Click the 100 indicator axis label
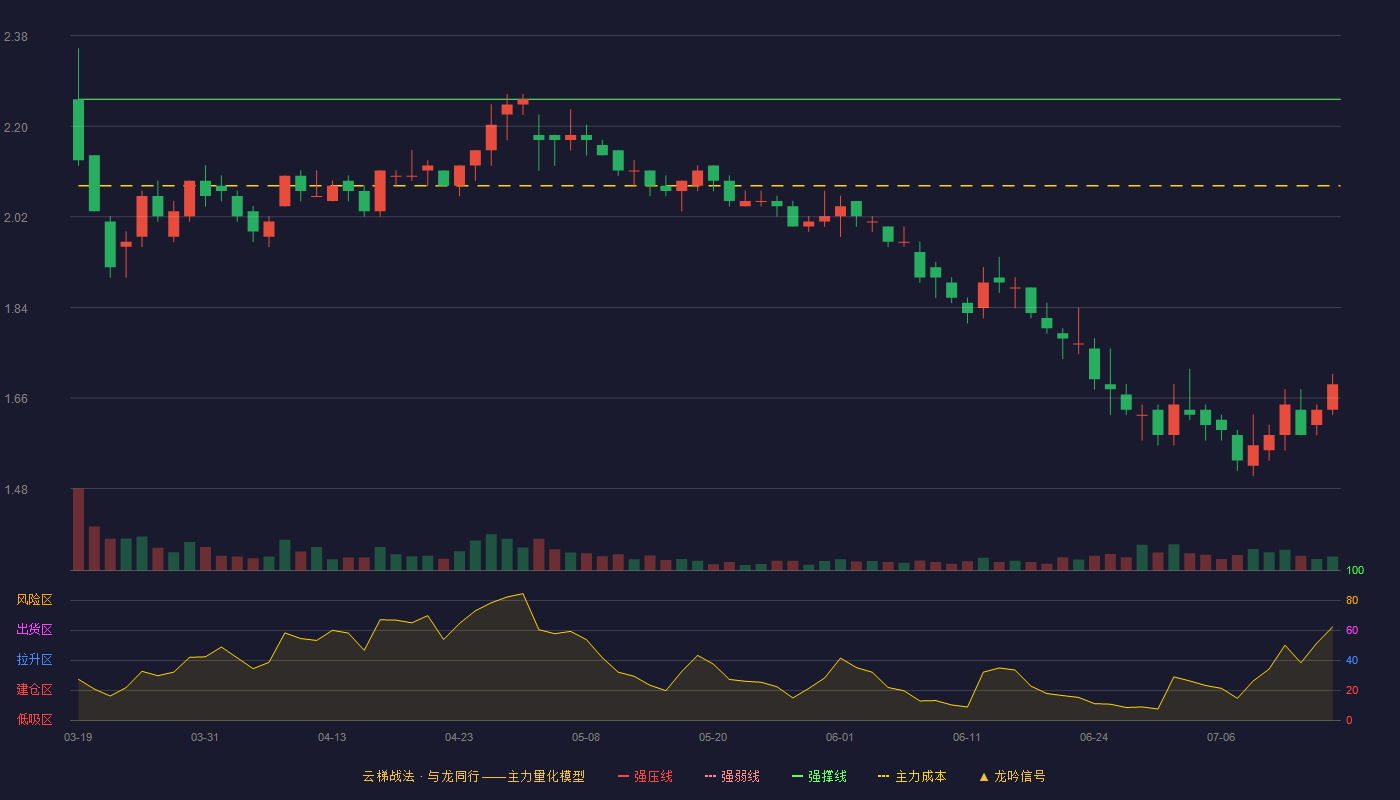The width and height of the screenshot is (1400, 800). 1355,570
